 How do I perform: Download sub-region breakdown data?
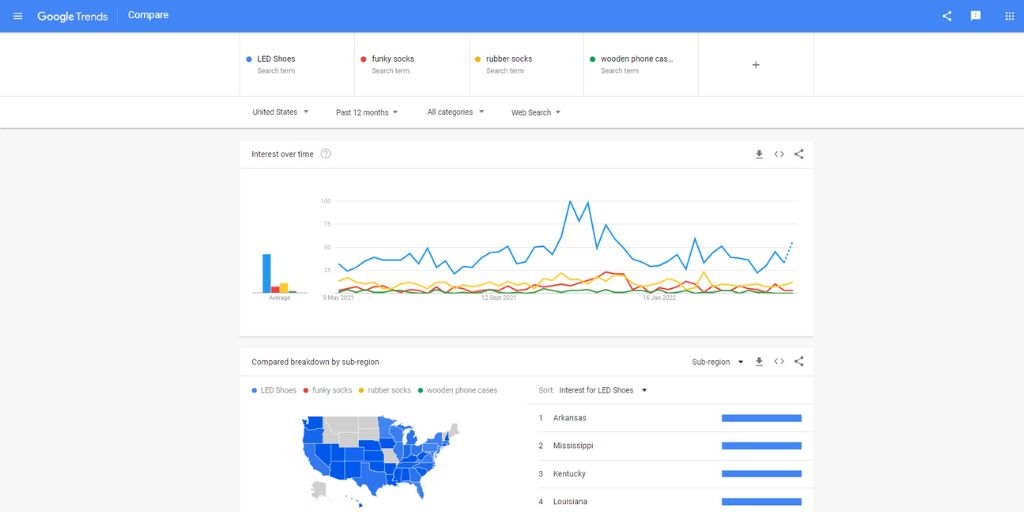pyautogui.click(x=759, y=362)
